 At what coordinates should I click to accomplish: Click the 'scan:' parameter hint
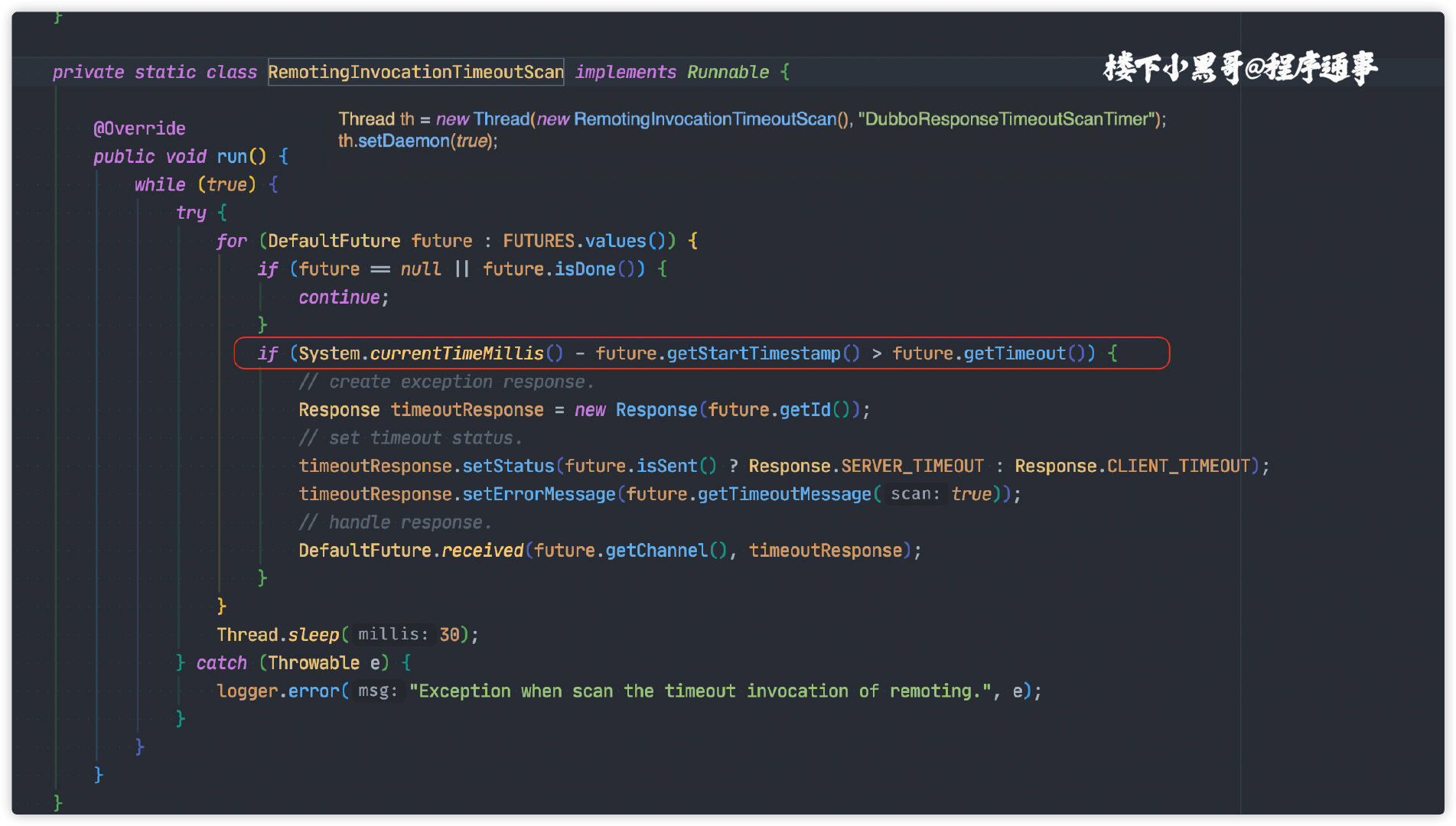pos(915,494)
